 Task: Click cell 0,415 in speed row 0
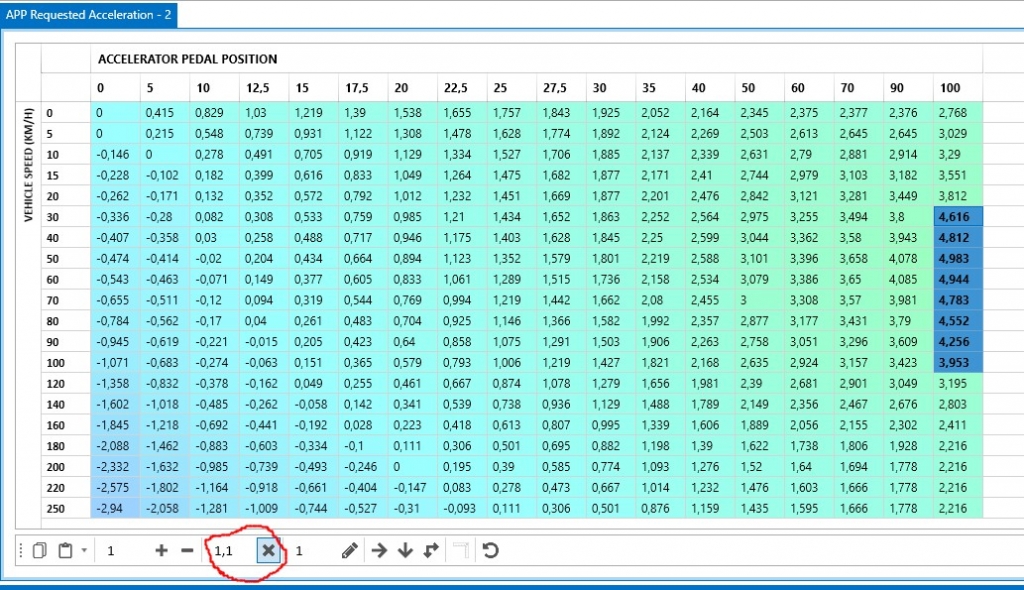pyautogui.click(x=165, y=112)
